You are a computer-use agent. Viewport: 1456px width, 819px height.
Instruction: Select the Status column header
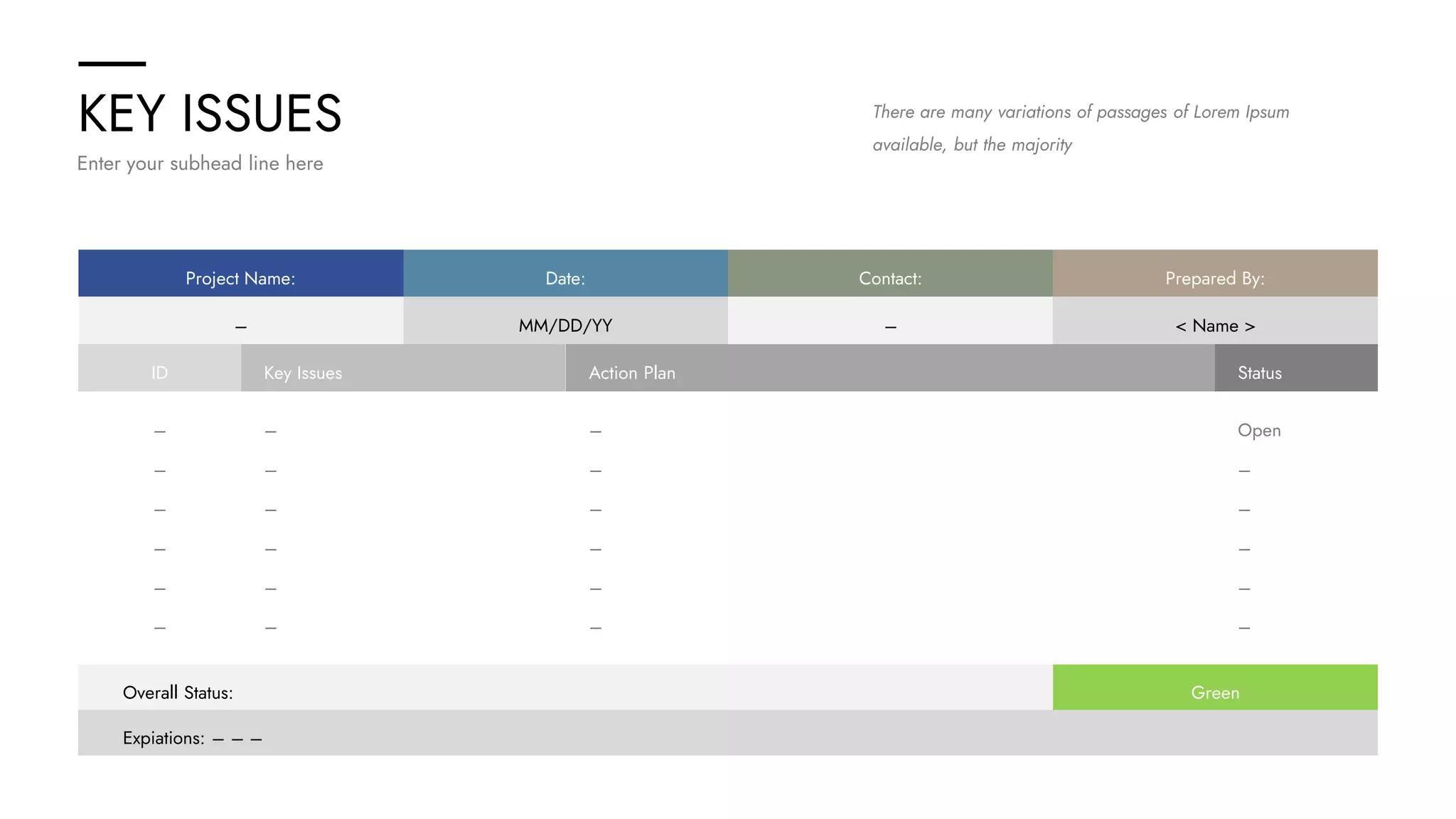[1259, 373]
